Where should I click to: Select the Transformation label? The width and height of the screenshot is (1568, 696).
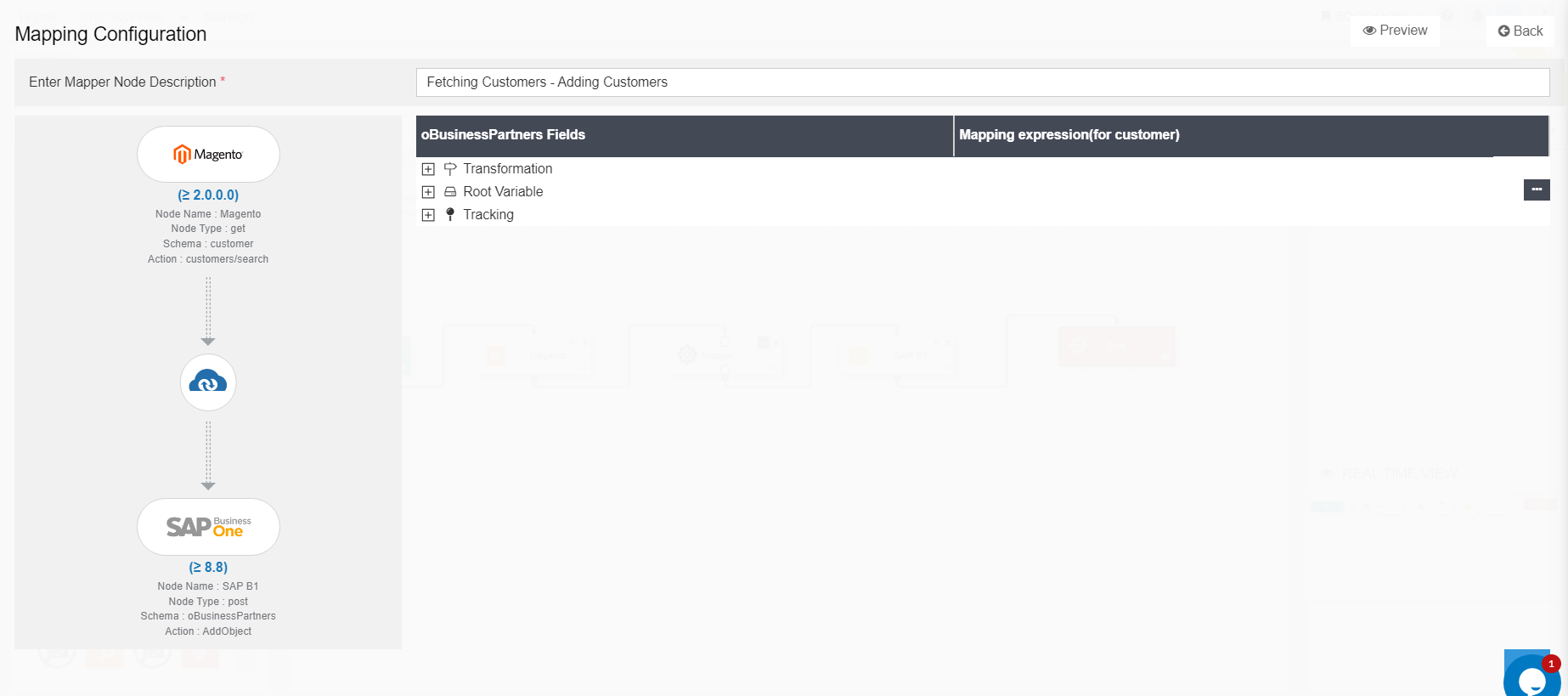coord(507,169)
